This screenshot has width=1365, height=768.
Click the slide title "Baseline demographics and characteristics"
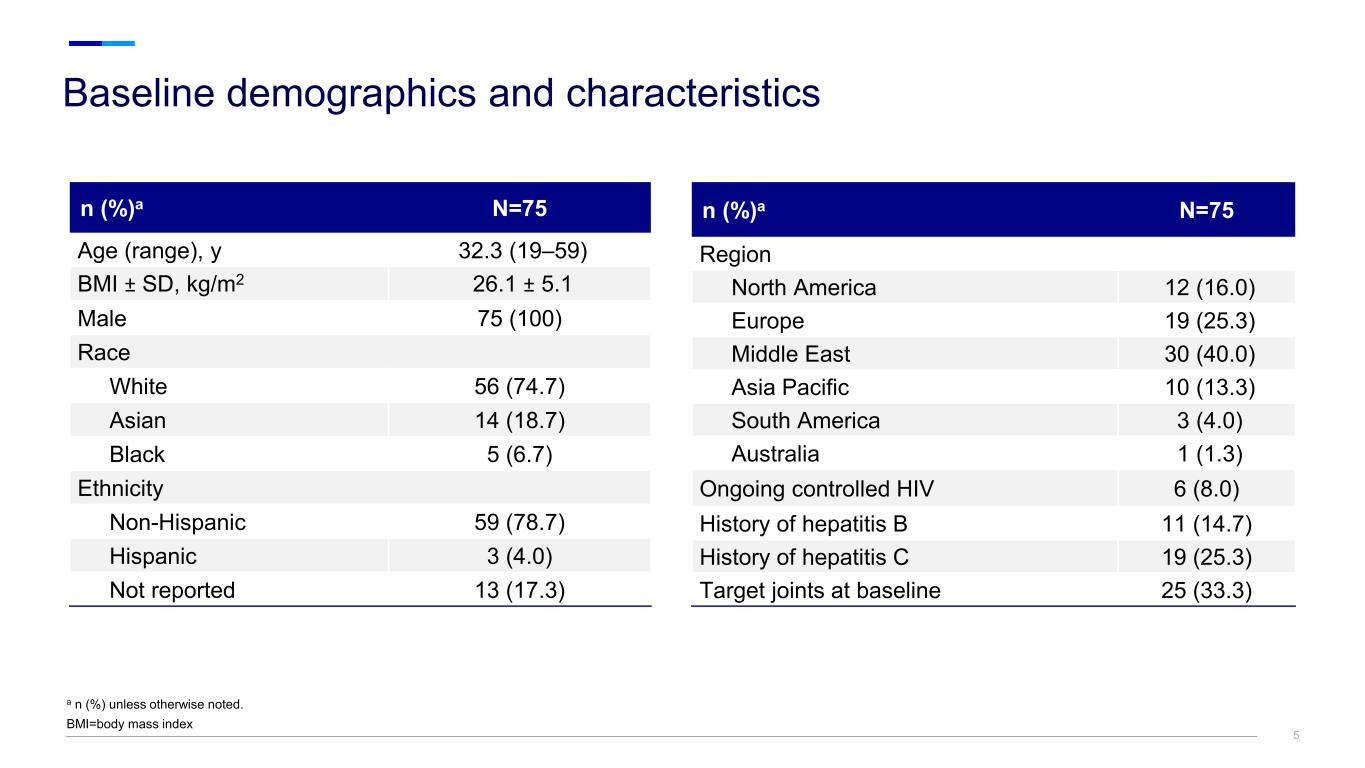tap(441, 93)
